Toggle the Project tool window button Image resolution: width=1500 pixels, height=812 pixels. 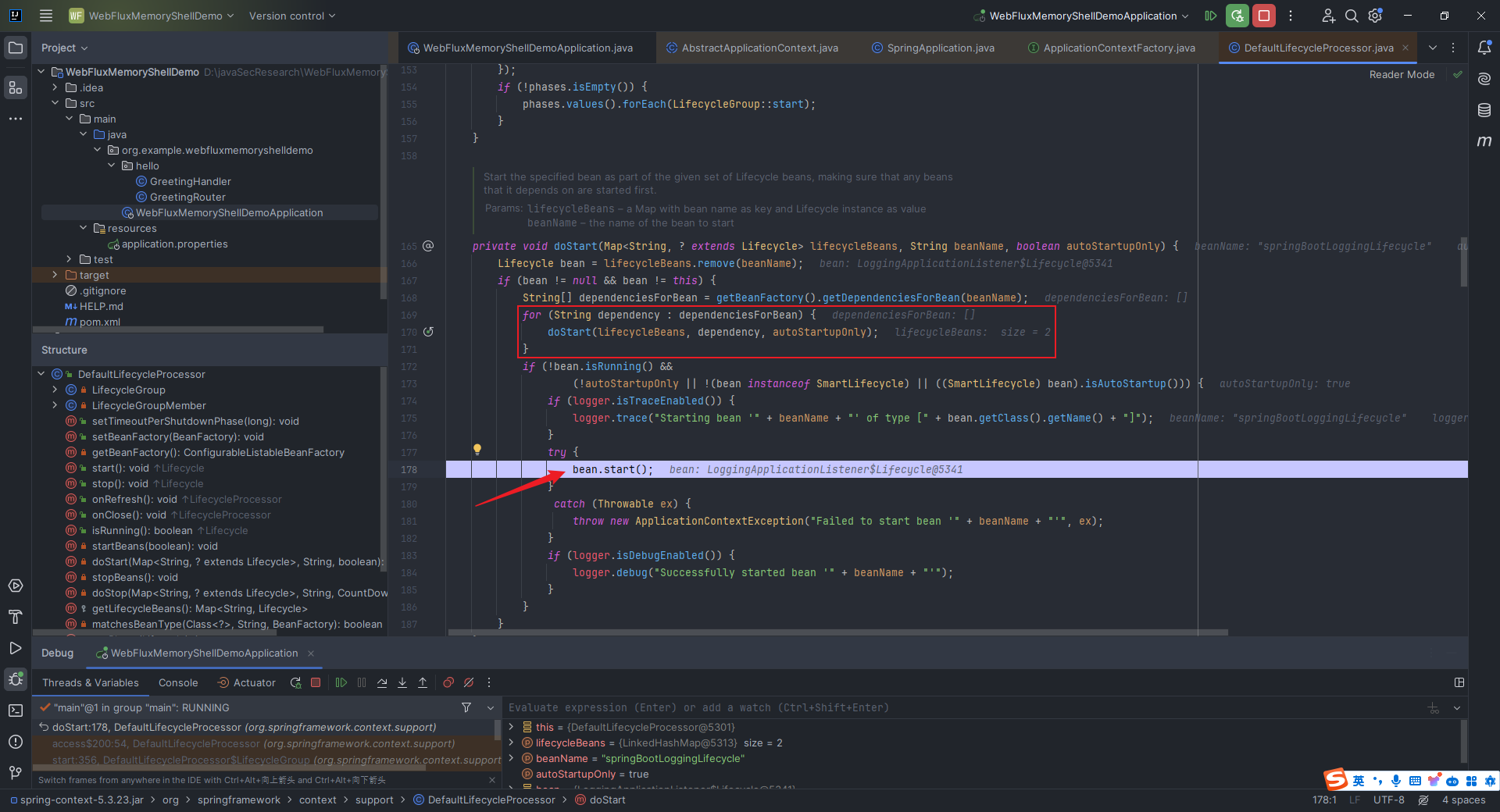point(16,48)
